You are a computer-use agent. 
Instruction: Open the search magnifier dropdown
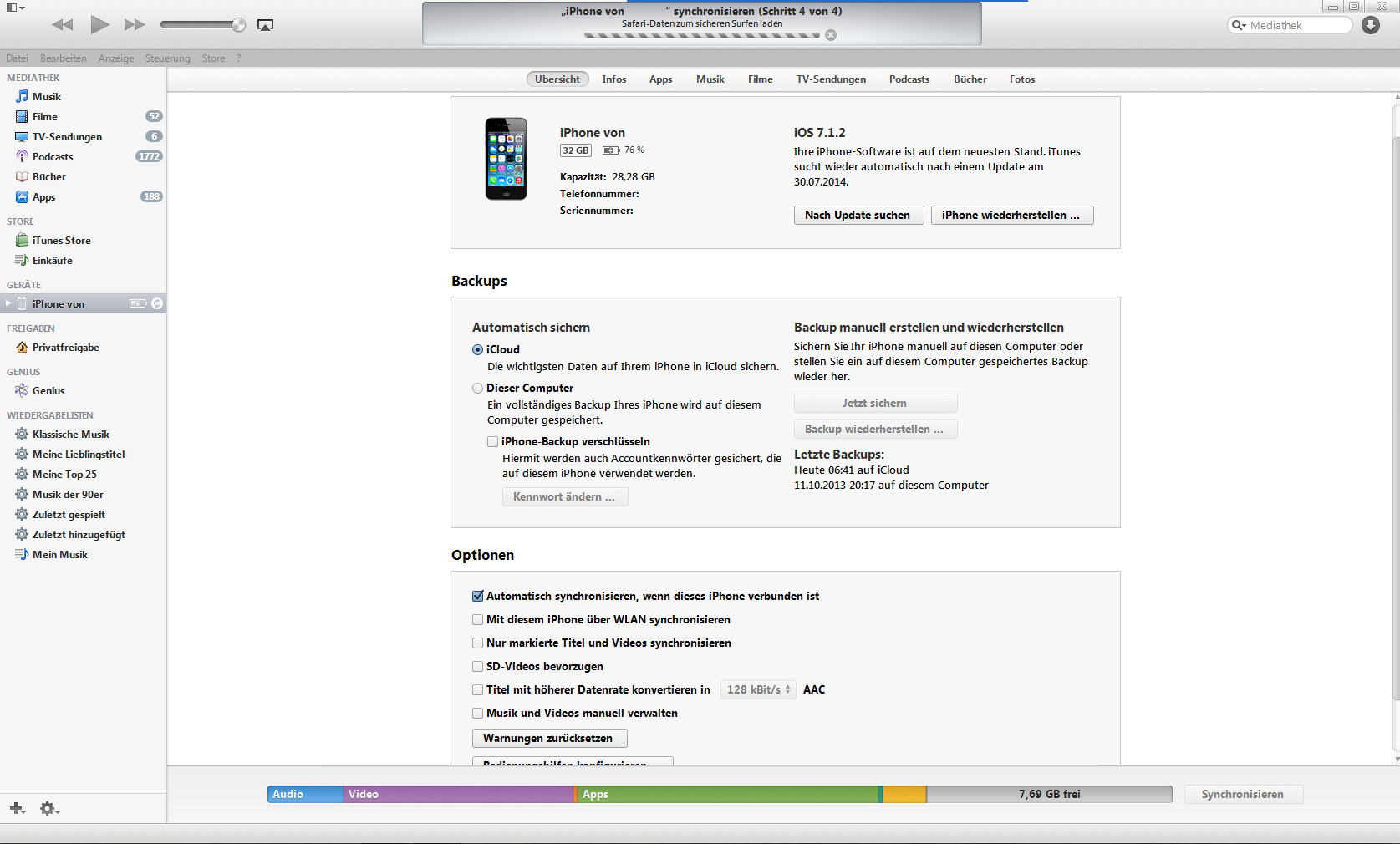(1239, 25)
